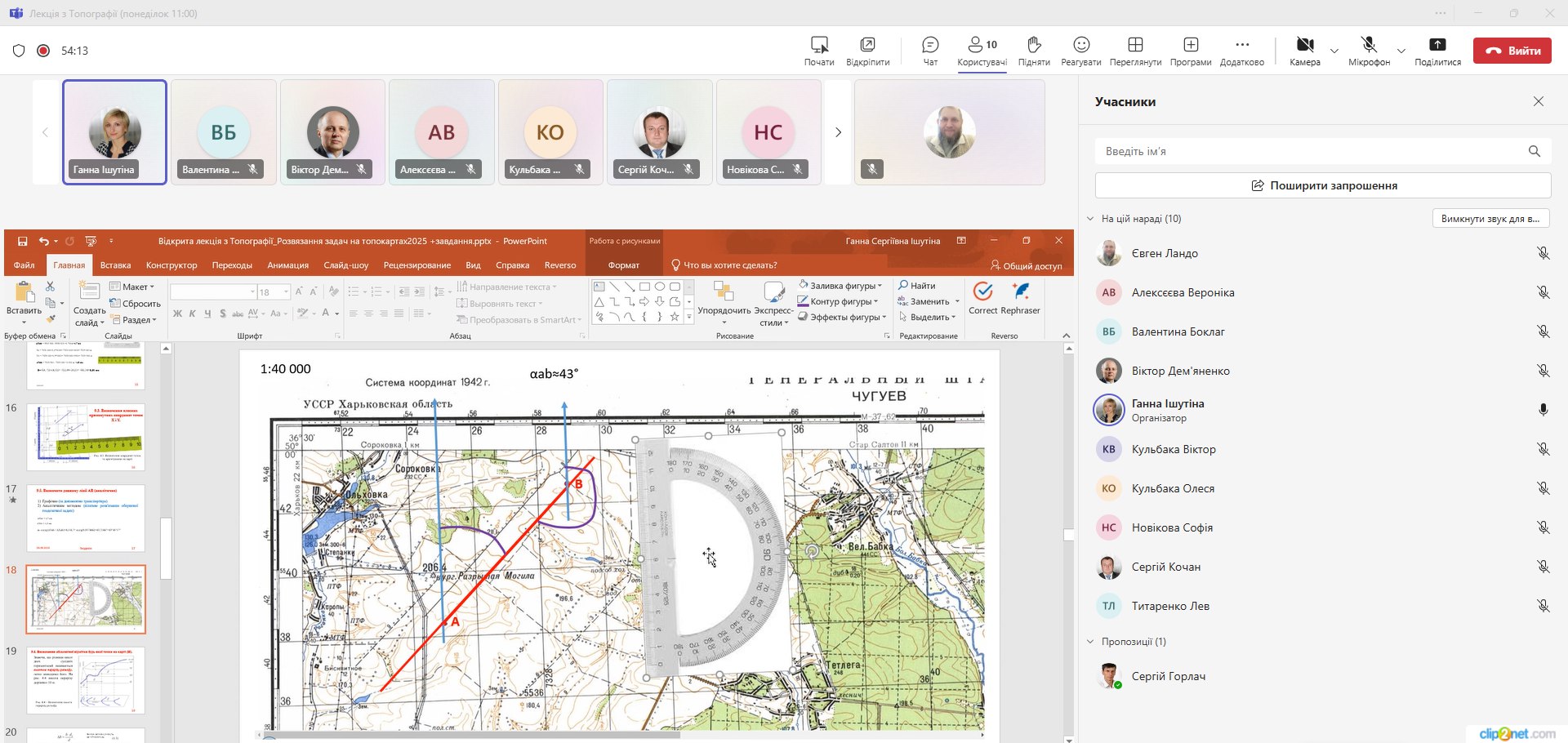
Task: Click the Share screen (Поділитися) icon
Action: 1437,45
